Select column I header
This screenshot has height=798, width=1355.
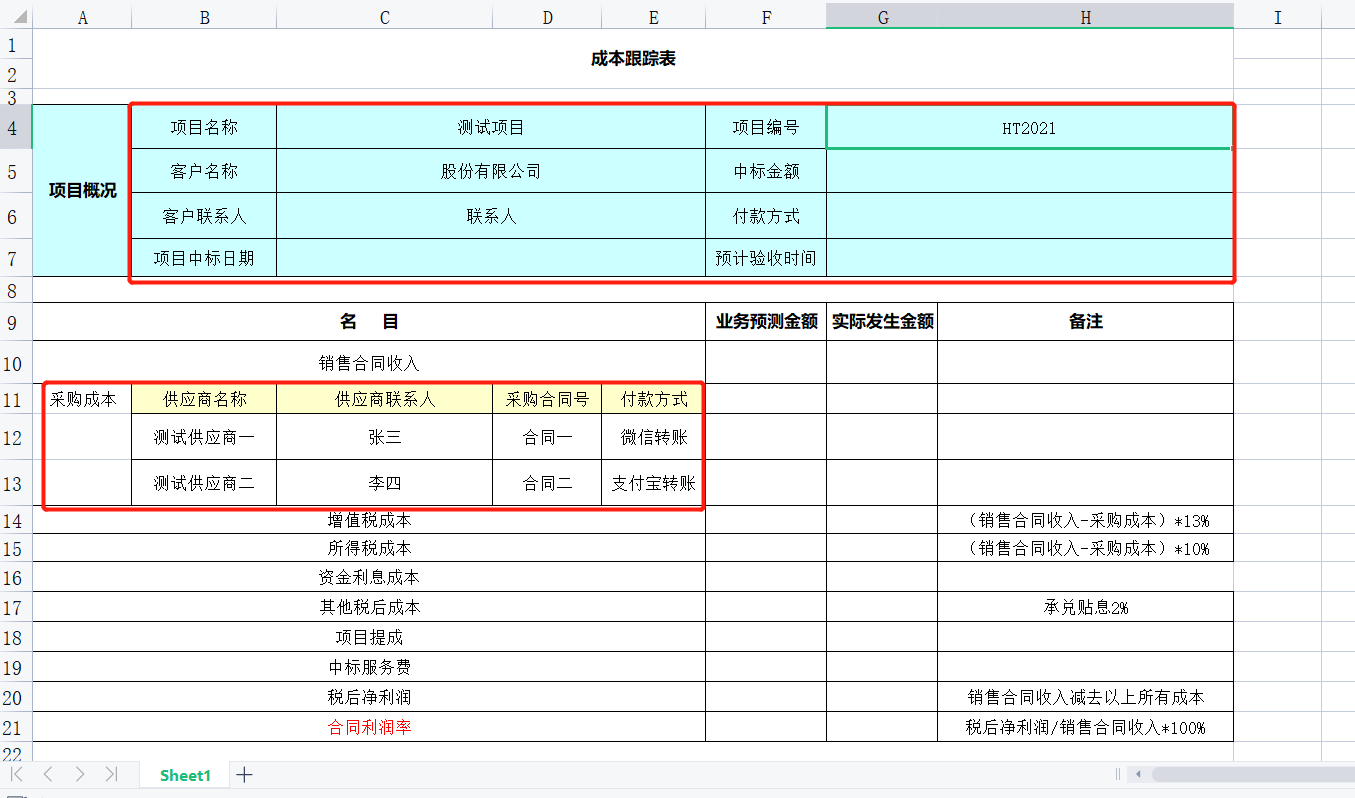(x=1278, y=17)
